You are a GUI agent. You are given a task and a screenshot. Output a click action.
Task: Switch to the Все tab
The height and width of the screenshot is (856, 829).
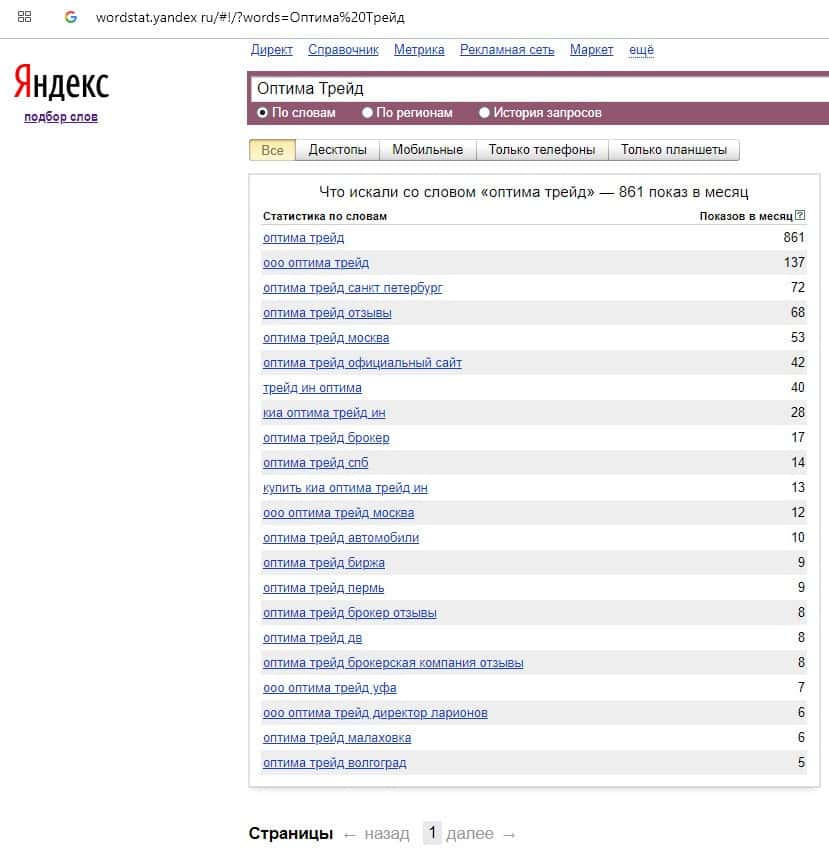(272, 150)
